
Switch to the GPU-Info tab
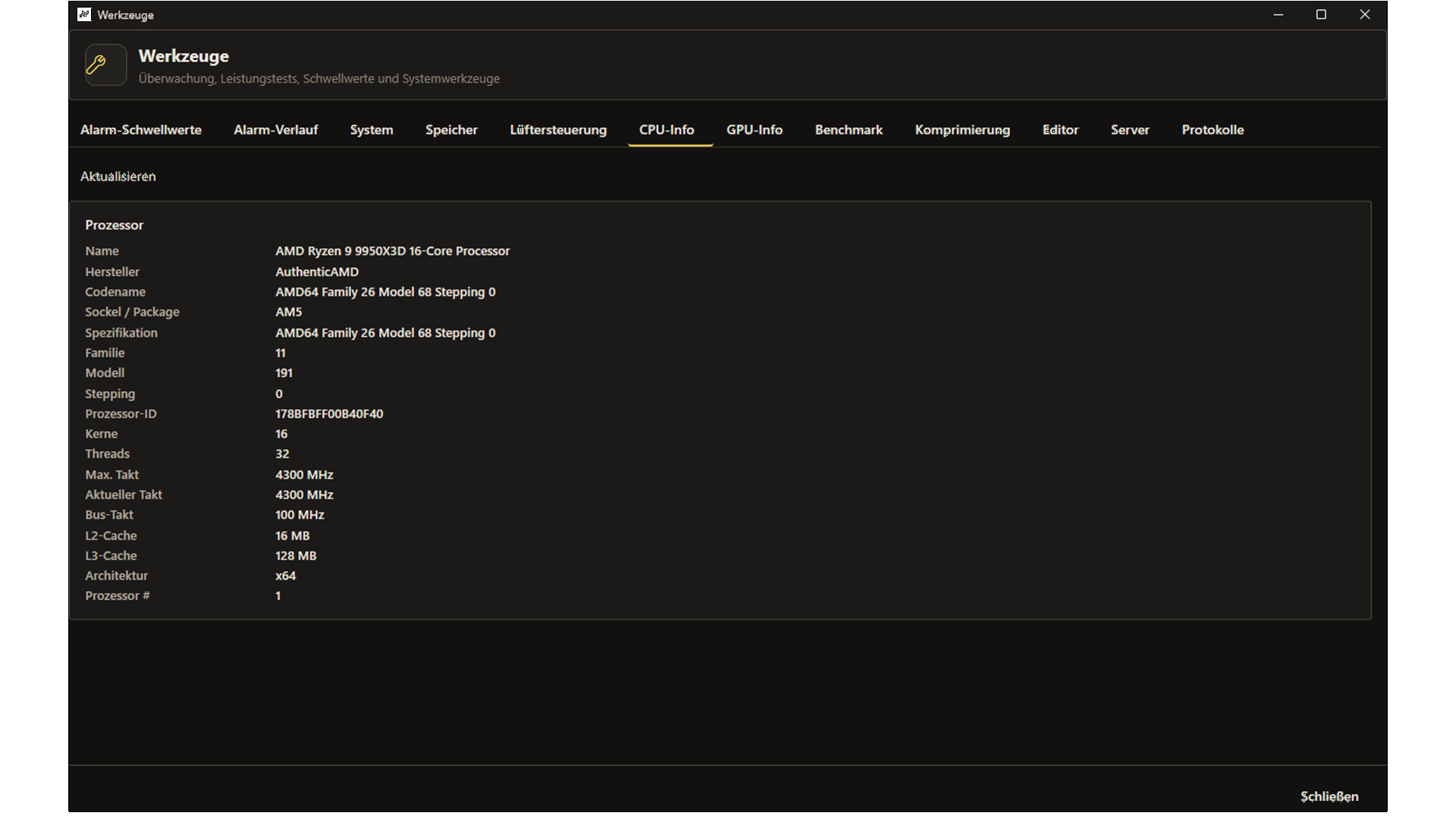click(755, 130)
